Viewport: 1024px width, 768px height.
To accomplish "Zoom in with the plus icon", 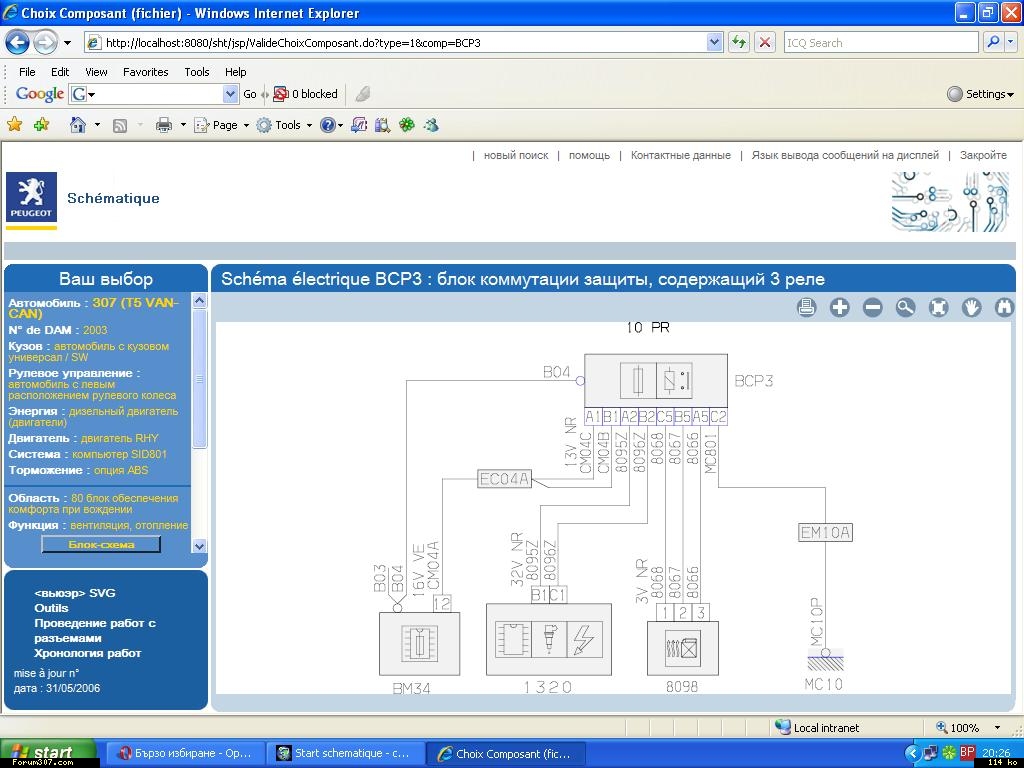I will pyautogui.click(x=840, y=307).
